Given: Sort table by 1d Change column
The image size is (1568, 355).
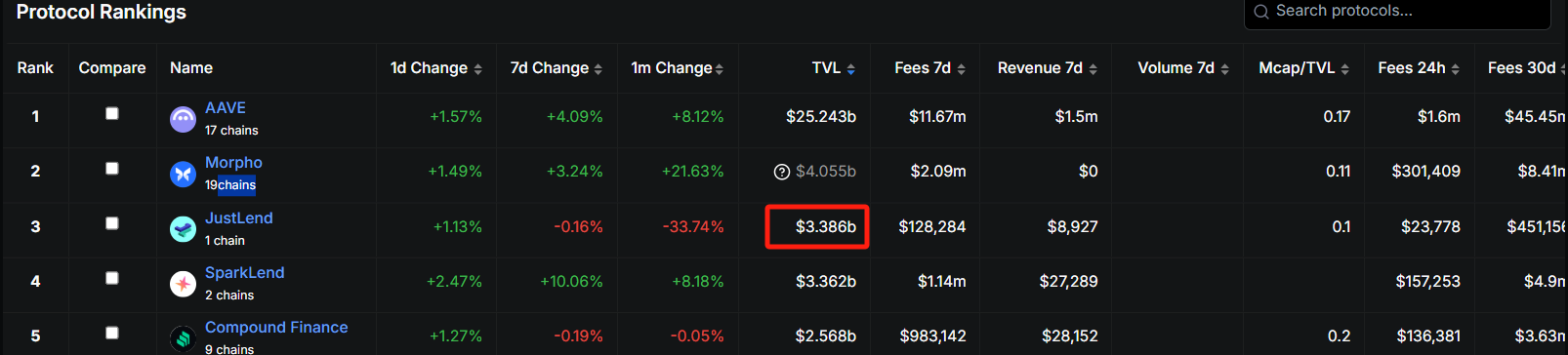Looking at the screenshot, I should [x=436, y=68].
